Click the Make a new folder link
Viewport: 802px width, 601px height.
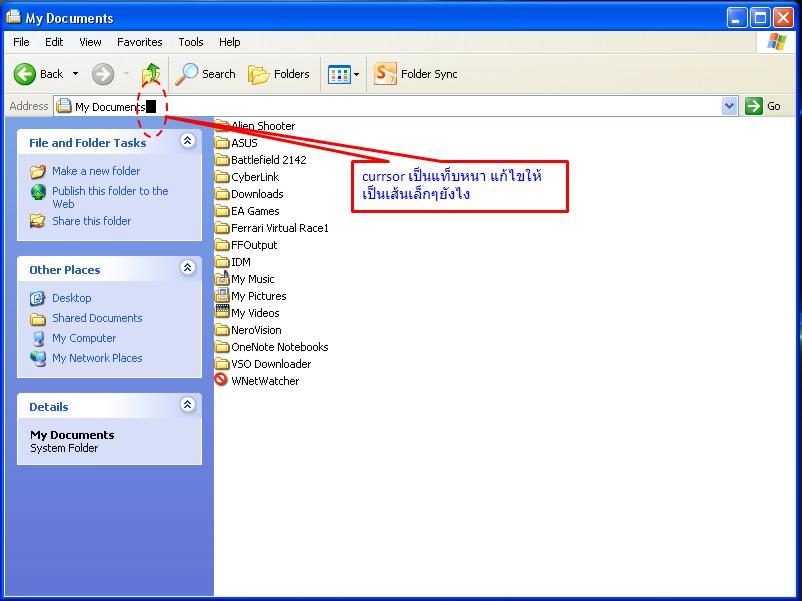96,171
